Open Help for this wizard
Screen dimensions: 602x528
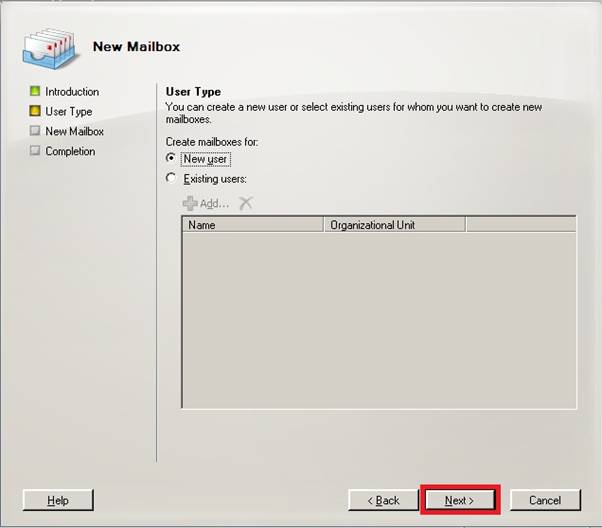point(58,500)
